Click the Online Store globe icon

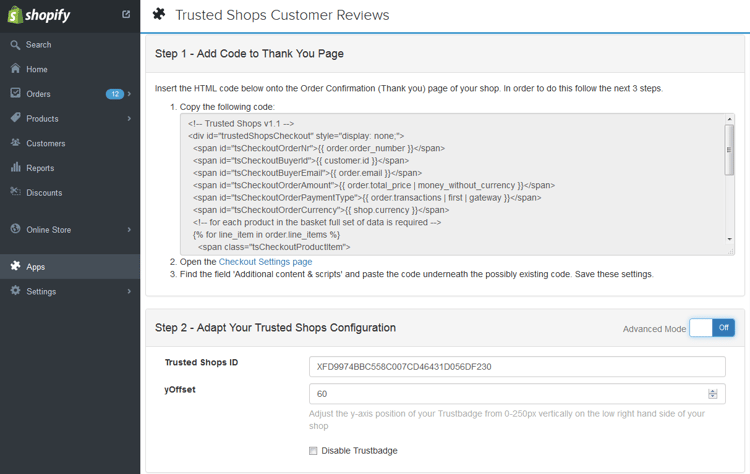[15, 229]
